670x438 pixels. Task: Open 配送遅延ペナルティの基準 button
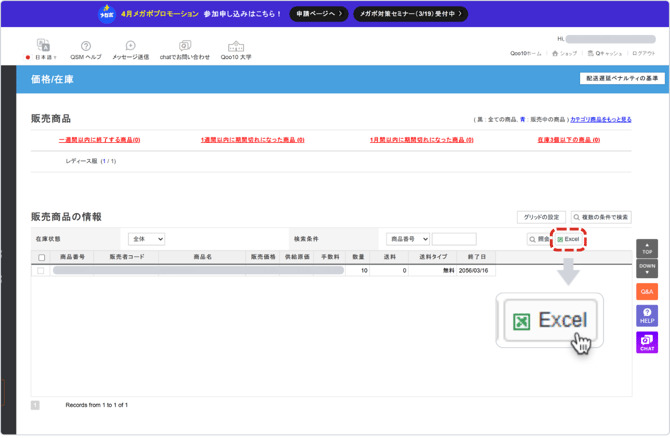[x=622, y=78]
